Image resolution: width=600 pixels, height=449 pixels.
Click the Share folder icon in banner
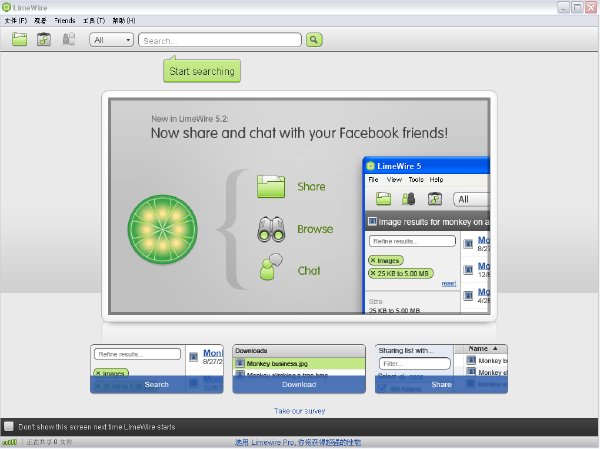click(271, 186)
